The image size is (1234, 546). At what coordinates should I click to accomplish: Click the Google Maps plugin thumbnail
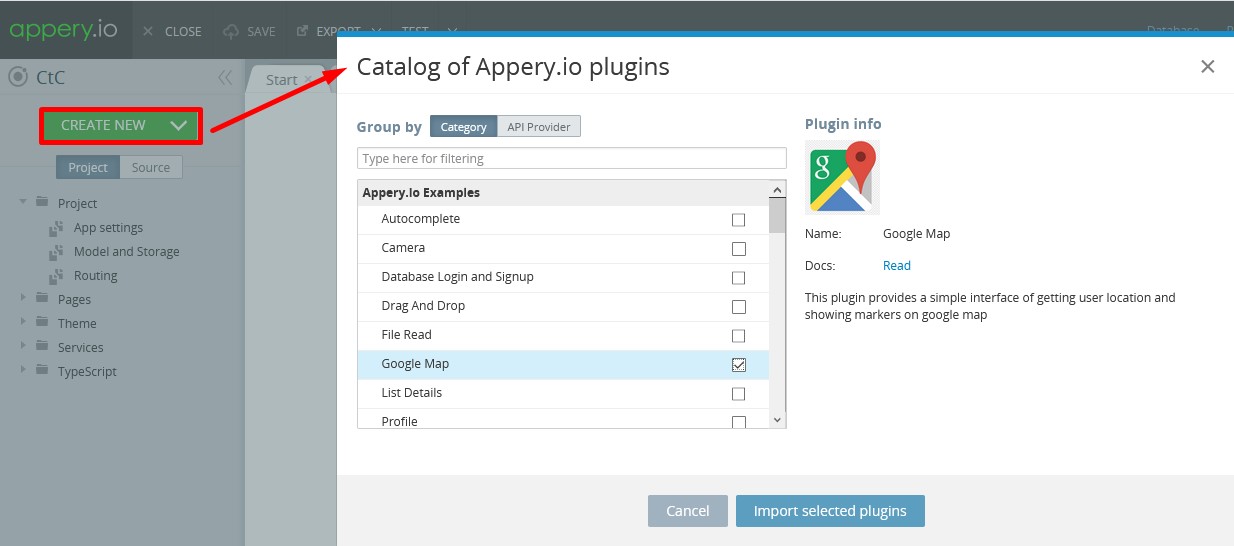point(842,177)
